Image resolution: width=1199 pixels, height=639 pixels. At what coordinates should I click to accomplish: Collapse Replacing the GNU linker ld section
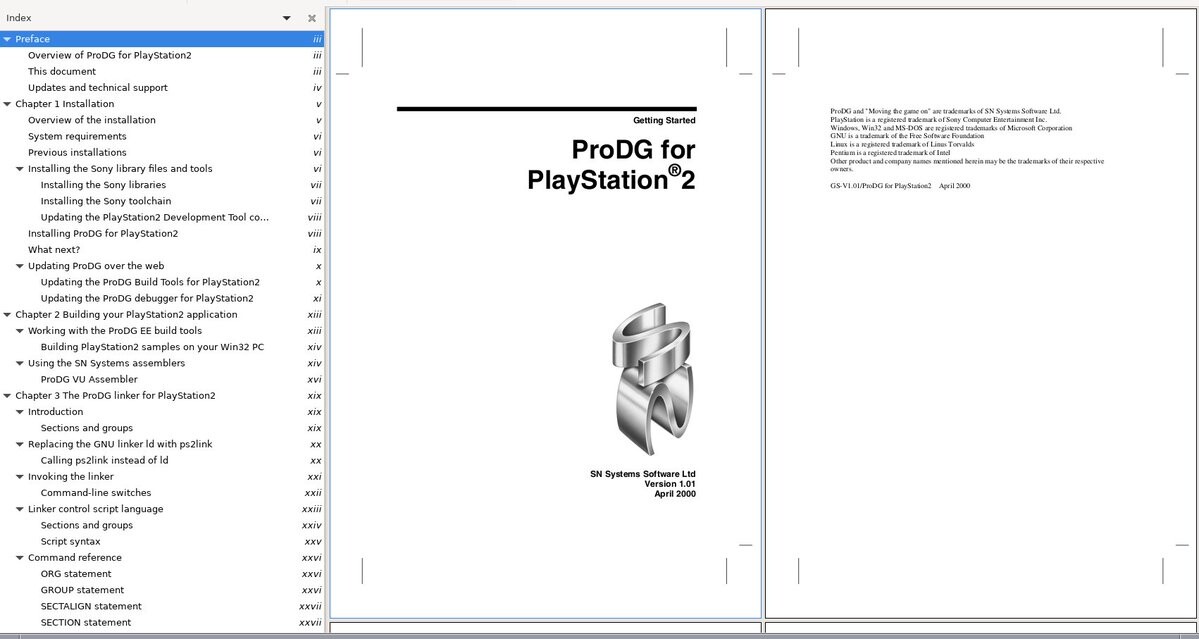(20, 444)
